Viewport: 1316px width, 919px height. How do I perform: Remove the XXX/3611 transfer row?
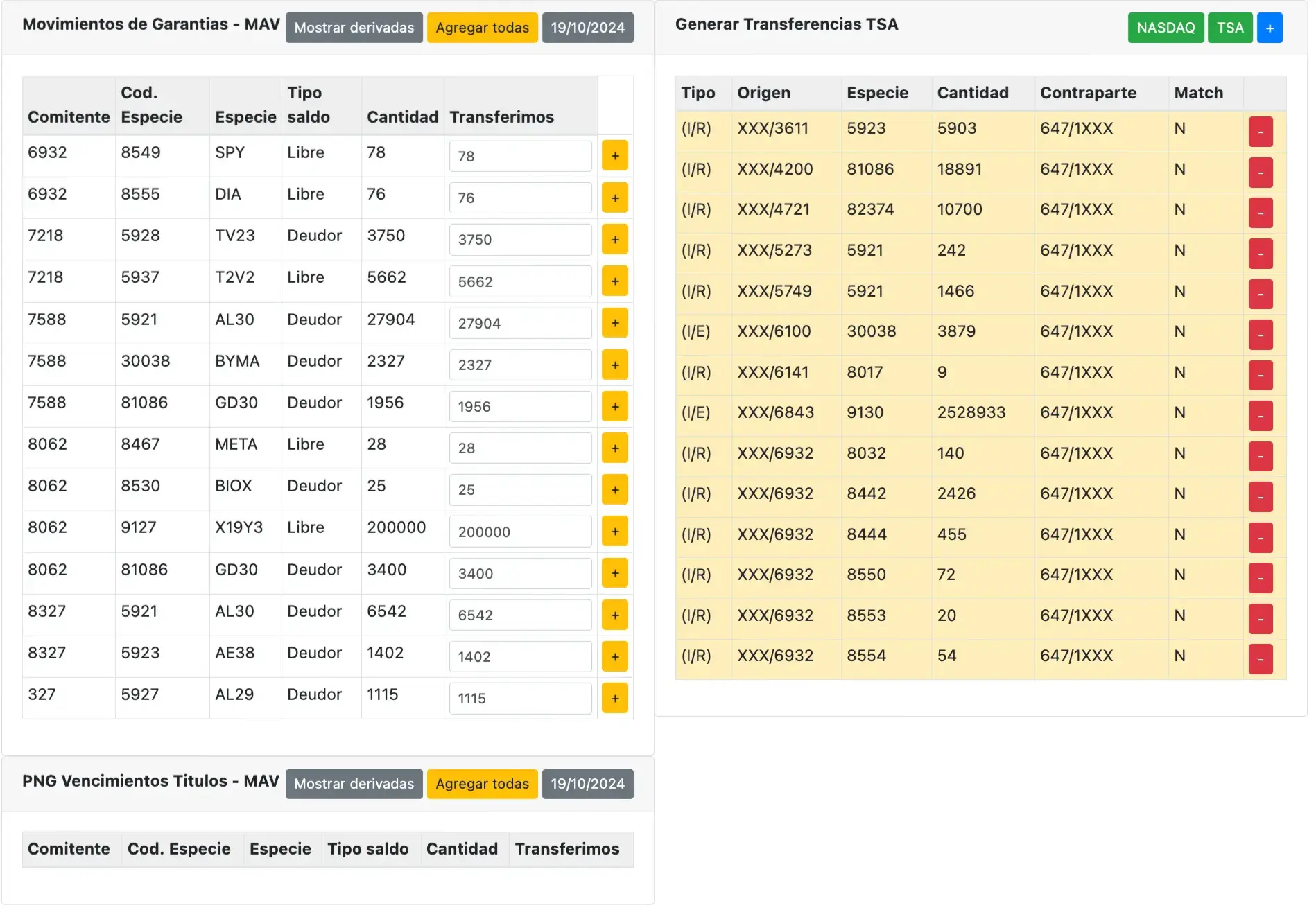pyautogui.click(x=1260, y=132)
